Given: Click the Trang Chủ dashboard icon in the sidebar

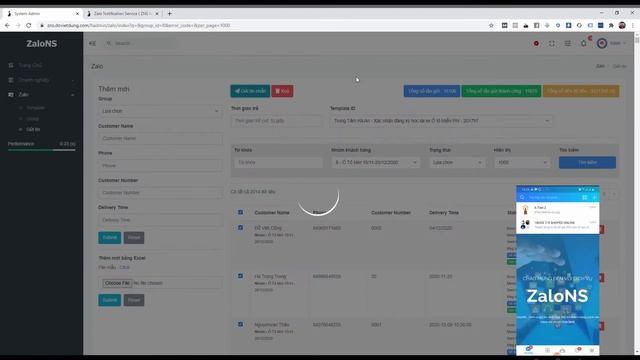Looking at the screenshot, I should coord(11,65).
